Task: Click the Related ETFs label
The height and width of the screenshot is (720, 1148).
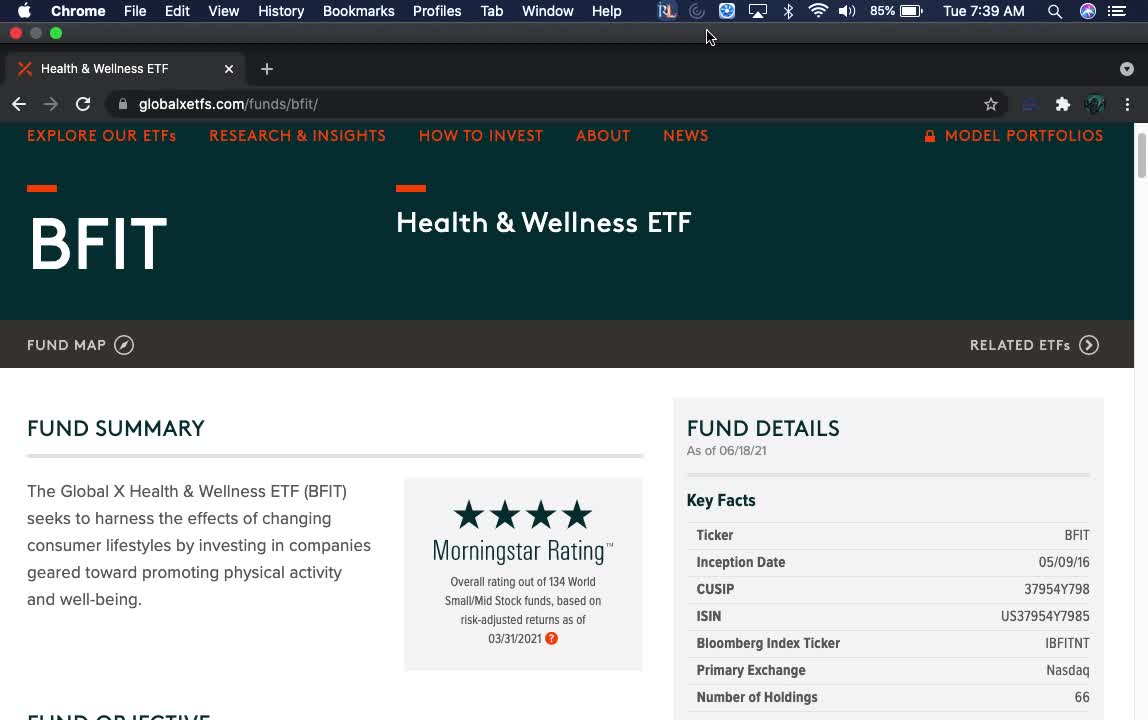Action: pos(1020,345)
